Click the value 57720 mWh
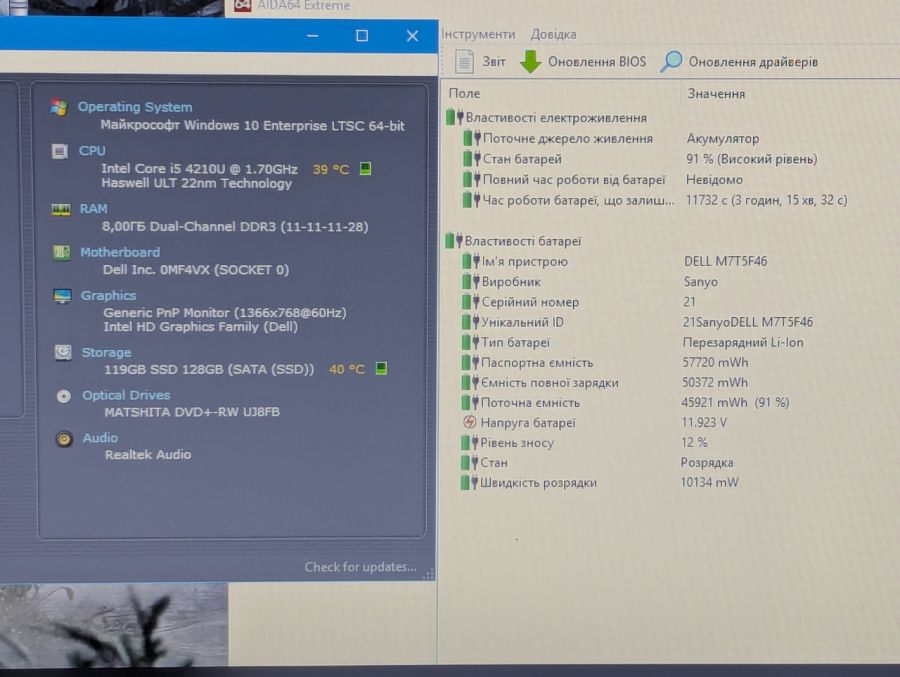 point(715,362)
